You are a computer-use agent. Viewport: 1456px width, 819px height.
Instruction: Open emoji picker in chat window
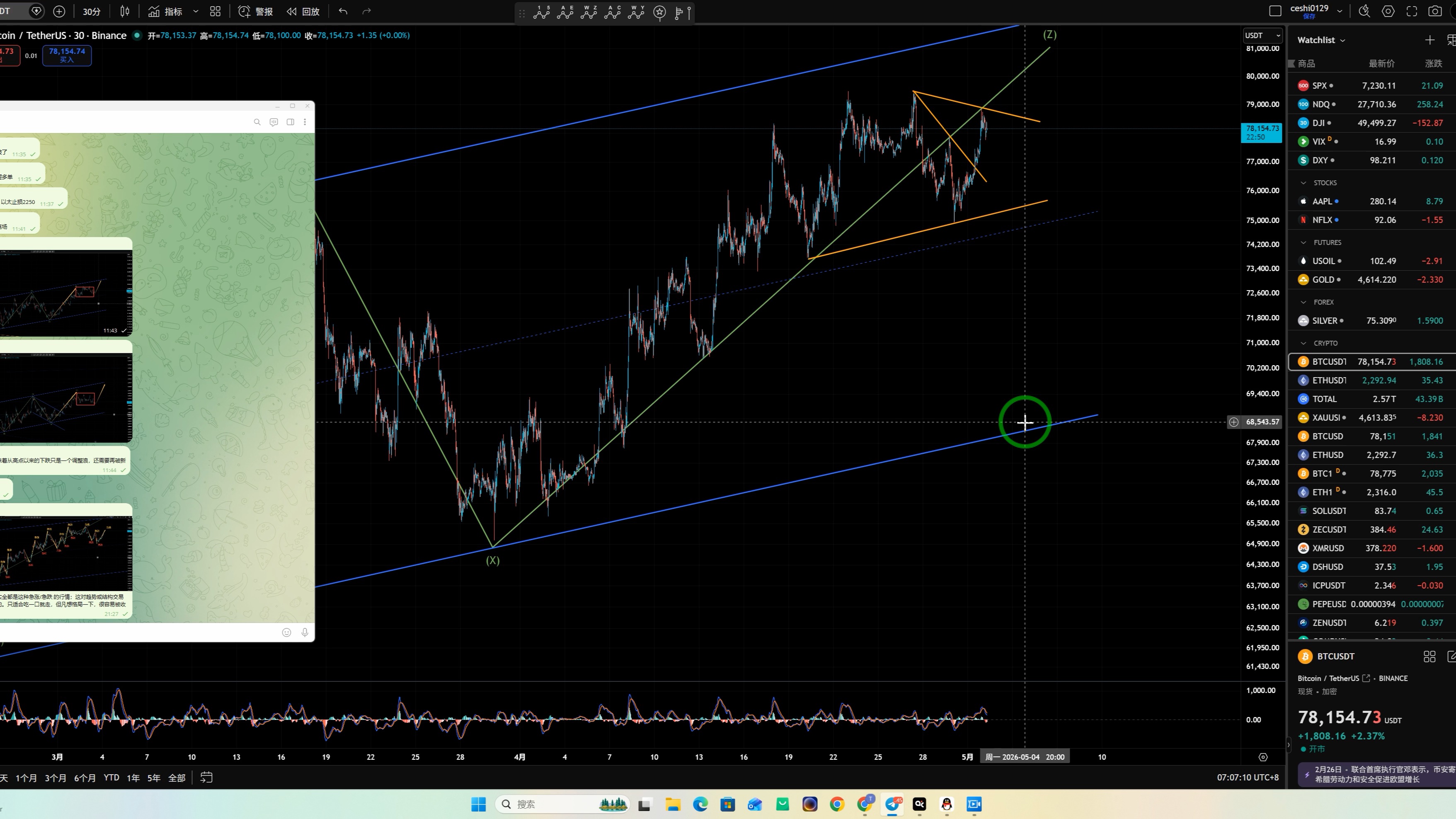click(x=286, y=632)
